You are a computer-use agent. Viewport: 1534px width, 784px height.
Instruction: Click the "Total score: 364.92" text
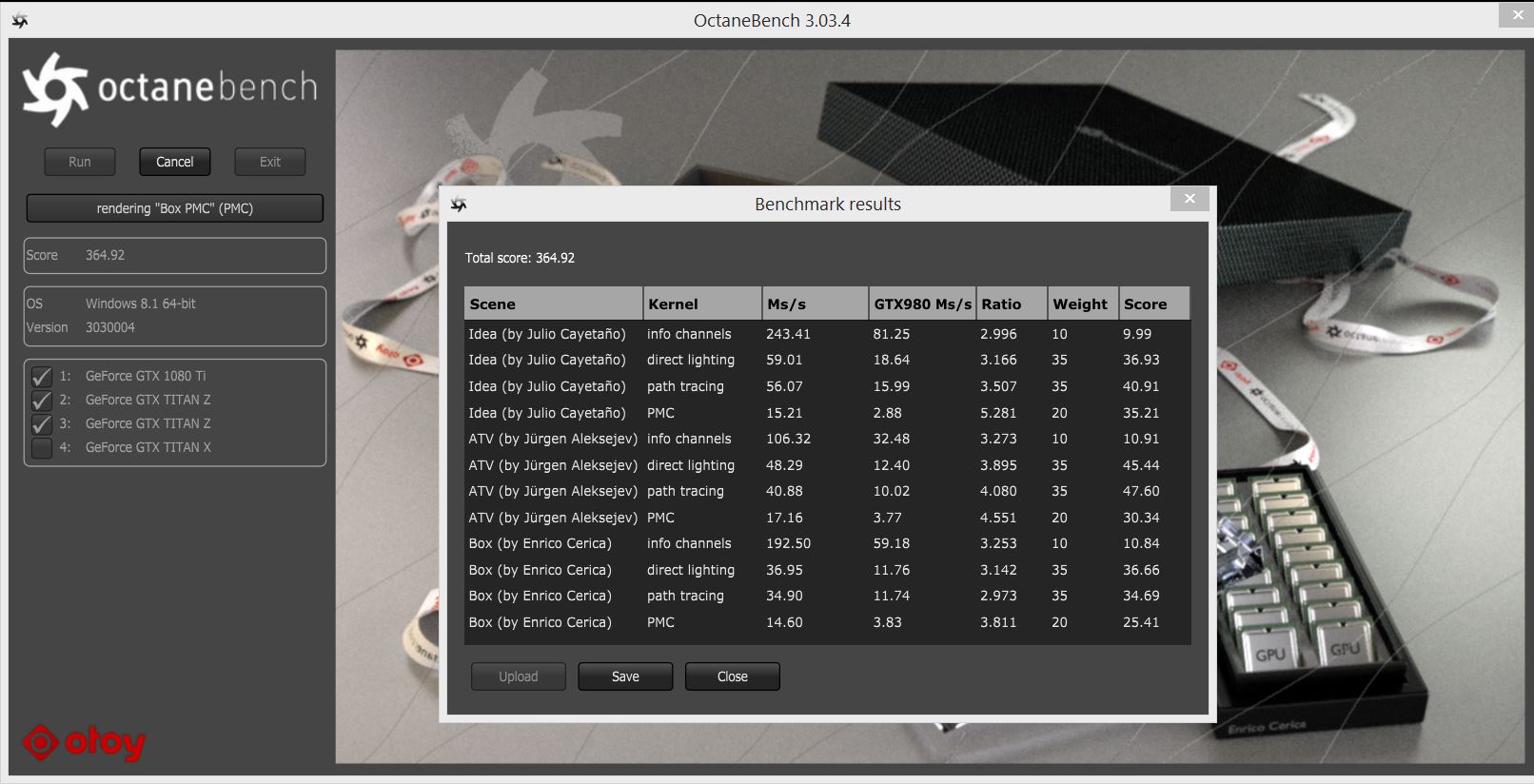pyautogui.click(x=520, y=258)
